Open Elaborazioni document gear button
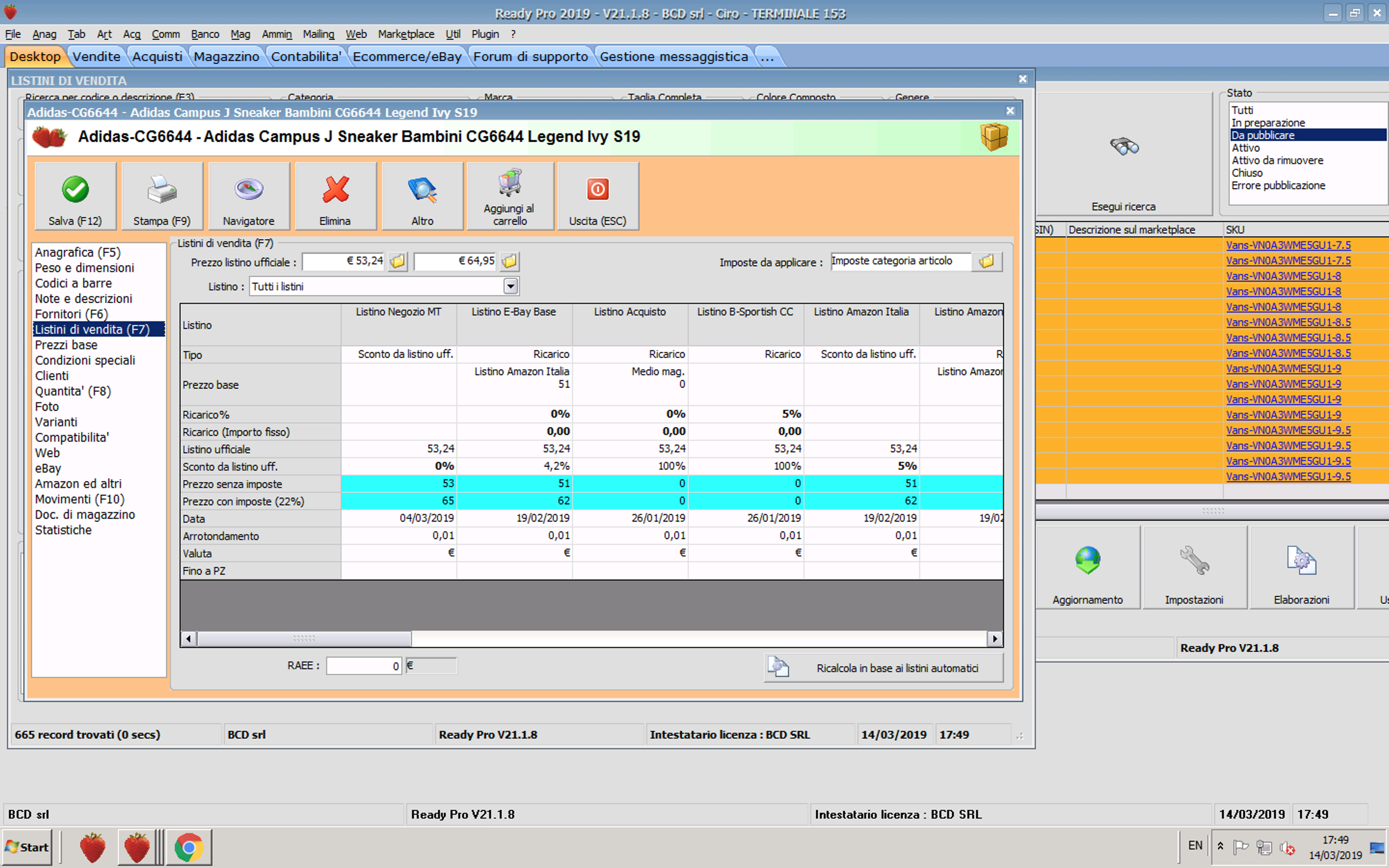1389x868 pixels. point(1301,568)
